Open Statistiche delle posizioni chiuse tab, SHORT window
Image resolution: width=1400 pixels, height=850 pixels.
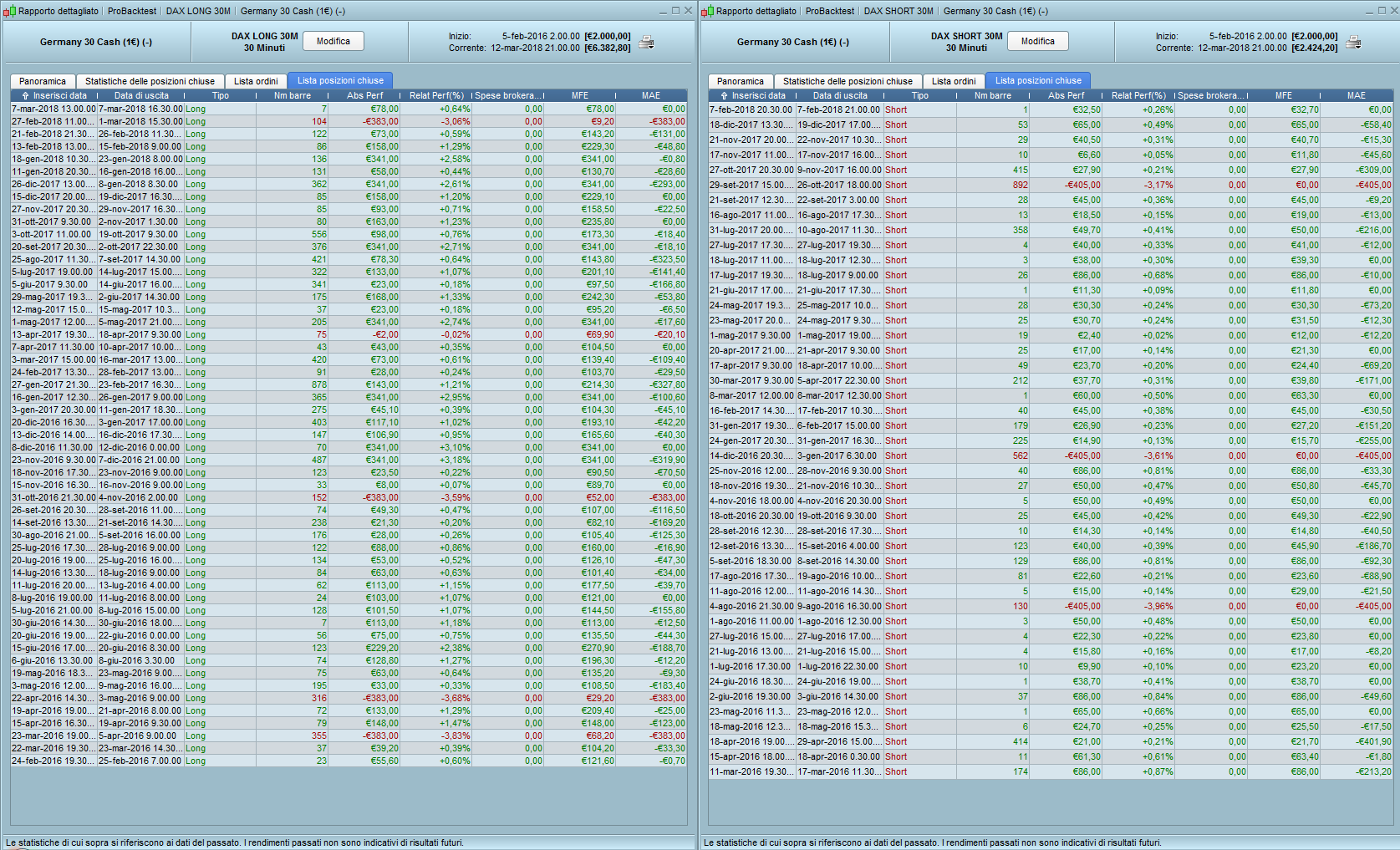848,81
